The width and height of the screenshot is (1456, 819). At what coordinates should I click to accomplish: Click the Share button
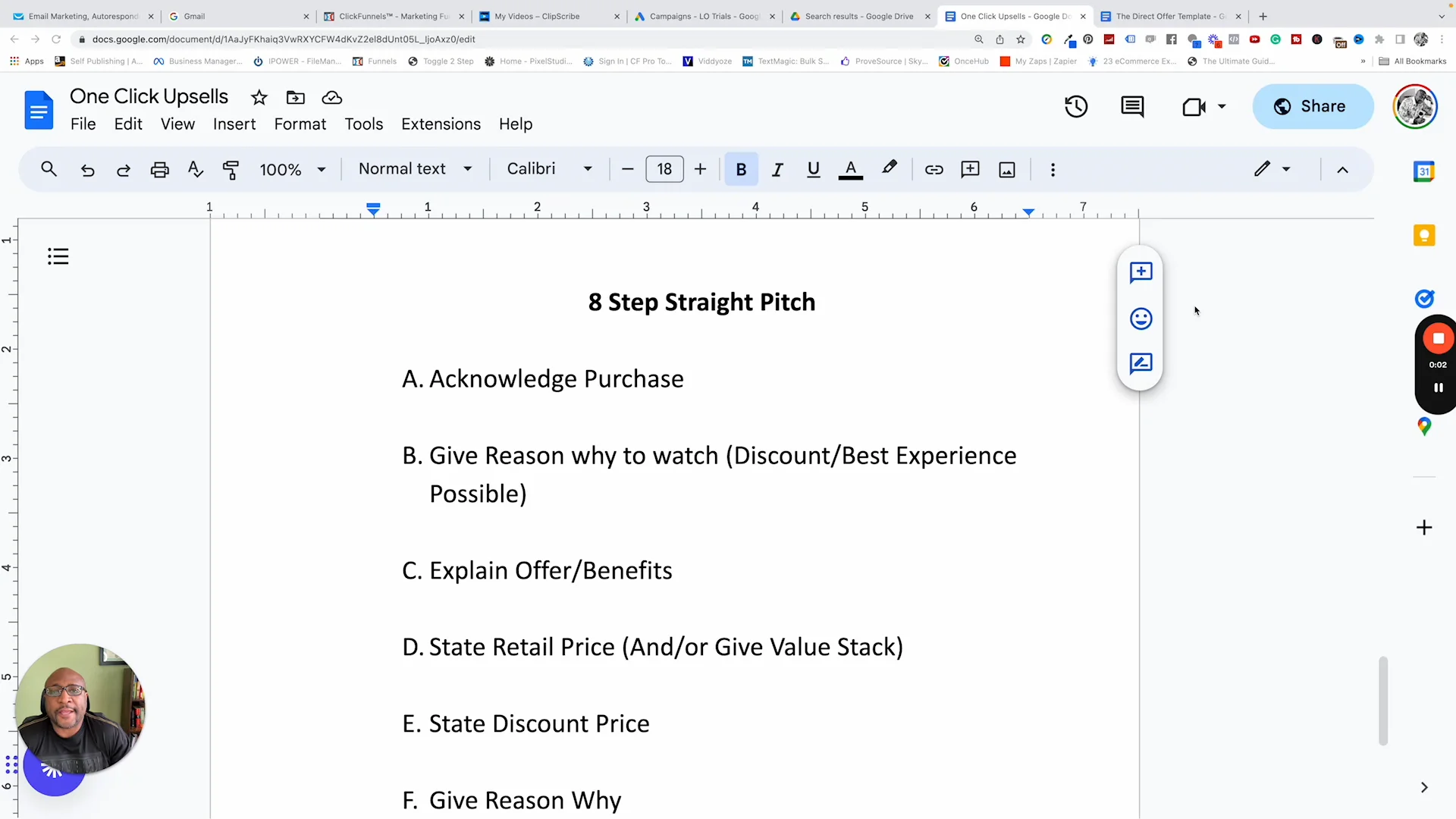click(x=1312, y=107)
